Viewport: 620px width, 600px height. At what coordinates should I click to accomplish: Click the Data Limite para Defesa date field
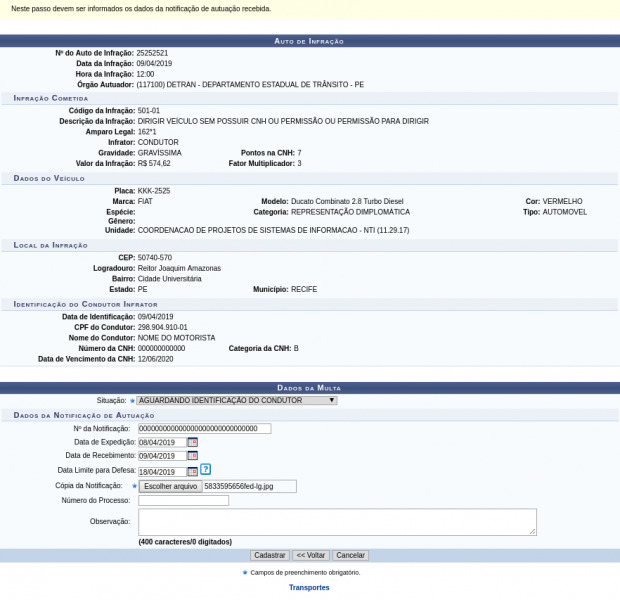click(162, 471)
